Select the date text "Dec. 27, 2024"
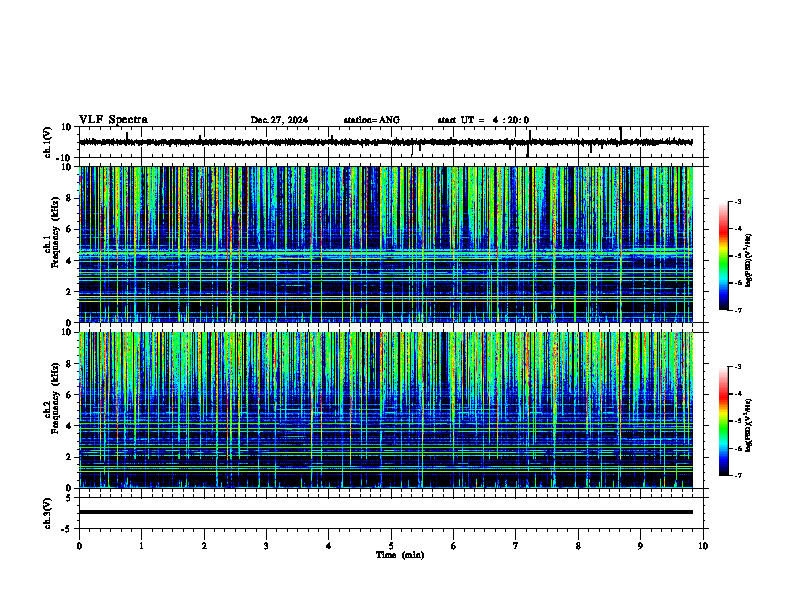The height and width of the screenshot is (612, 792). click(279, 120)
